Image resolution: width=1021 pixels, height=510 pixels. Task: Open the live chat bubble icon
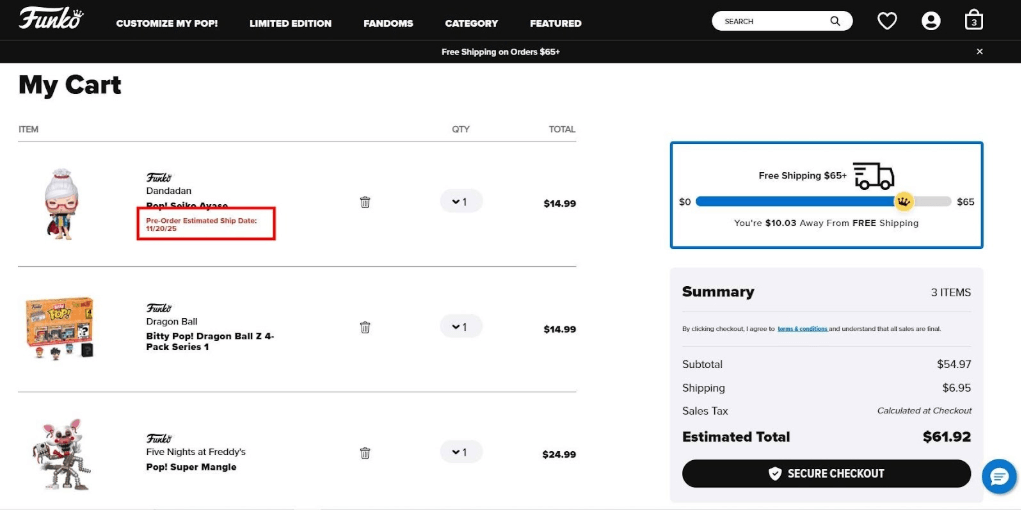click(x=999, y=477)
